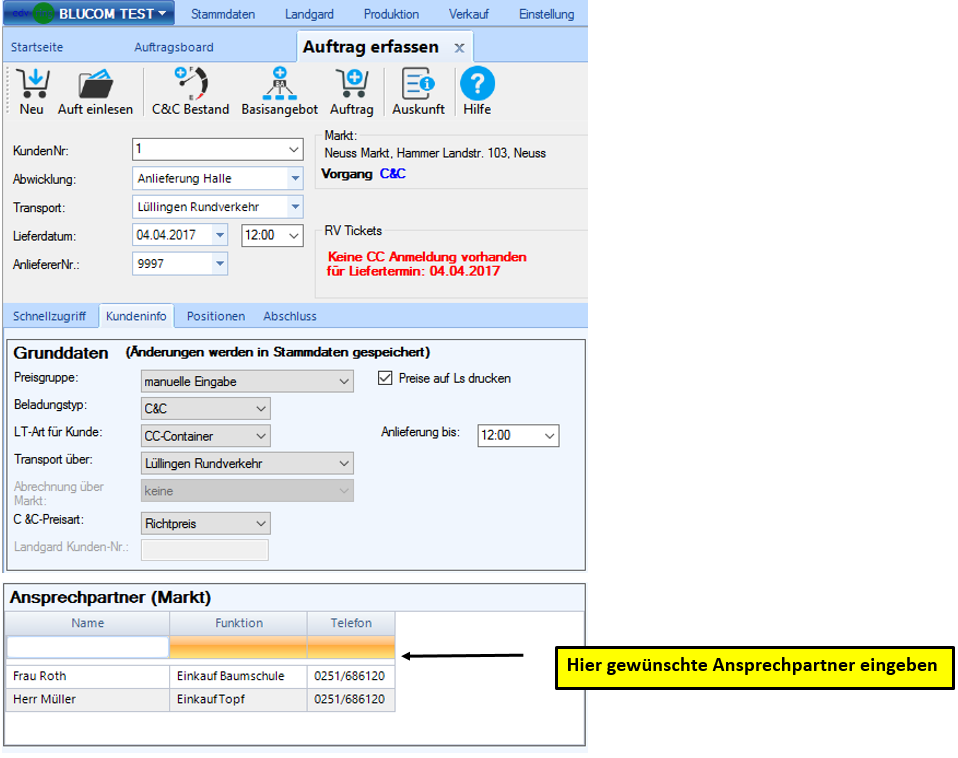Viewport: 958px width, 758px height.
Task: Close the Auftrag erfassen tab
Action: point(459,48)
